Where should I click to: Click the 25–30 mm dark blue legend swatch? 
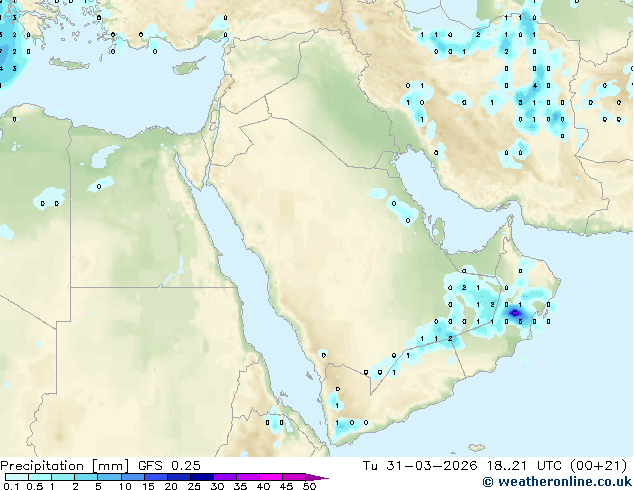[x=202, y=477]
